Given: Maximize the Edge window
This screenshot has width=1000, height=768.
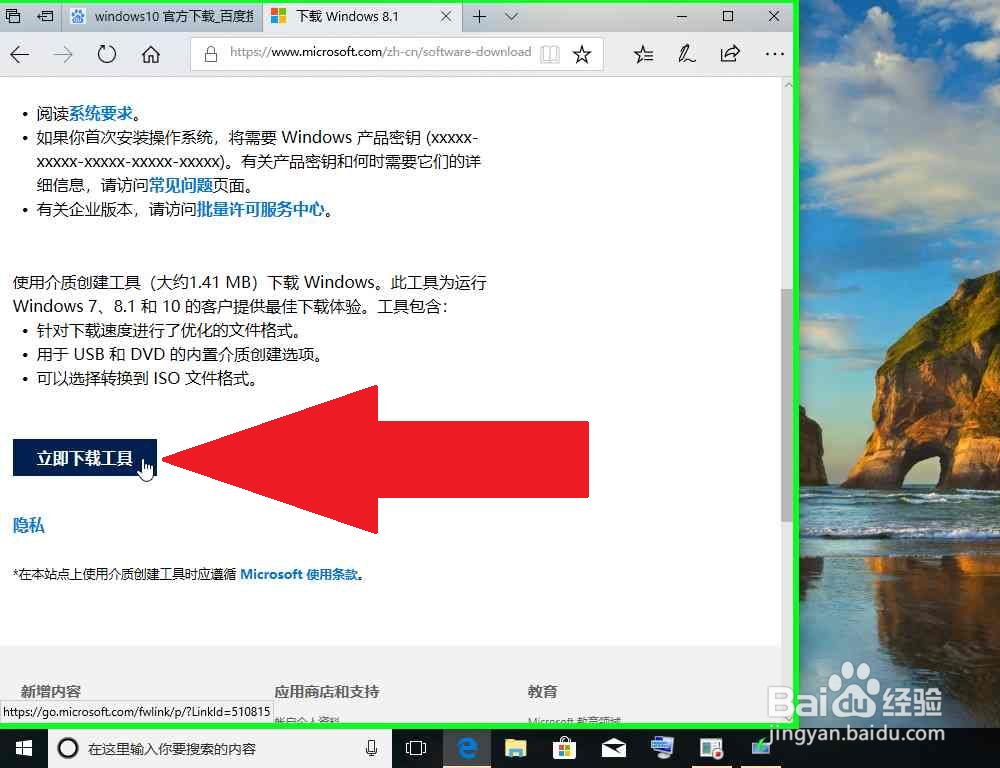Looking at the screenshot, I should (x=728, y=17).
